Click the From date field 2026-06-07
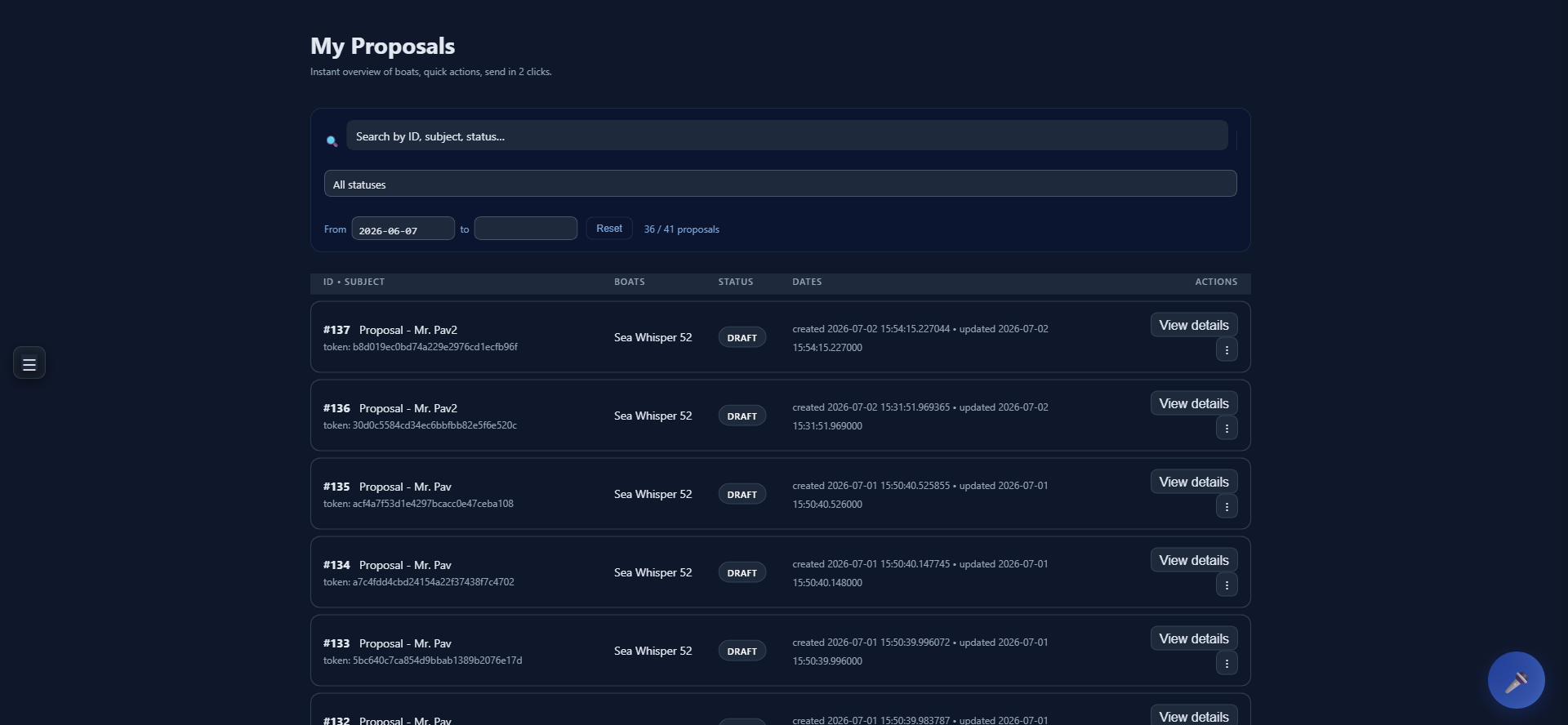This screenshot has width=1568, height=725. pos(403,229)
